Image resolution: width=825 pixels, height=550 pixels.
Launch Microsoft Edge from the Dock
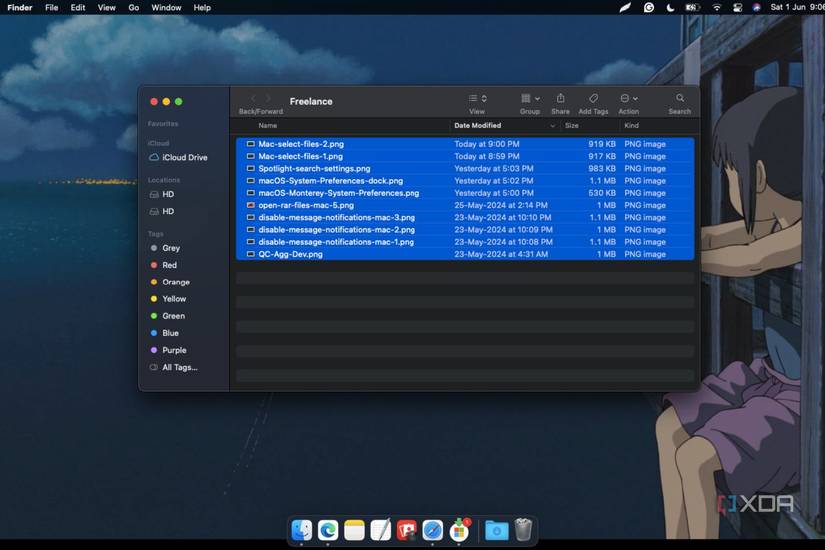click(x=328, y=530)
